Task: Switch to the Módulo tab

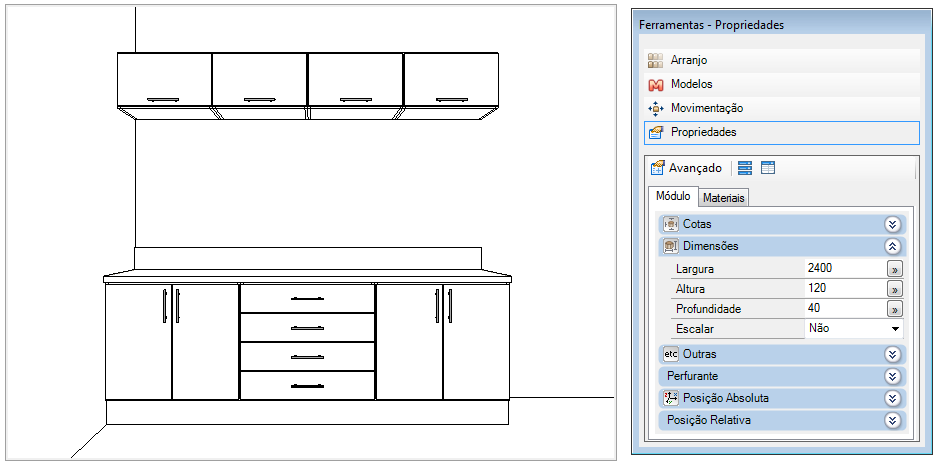Action: tap(673, 196)
